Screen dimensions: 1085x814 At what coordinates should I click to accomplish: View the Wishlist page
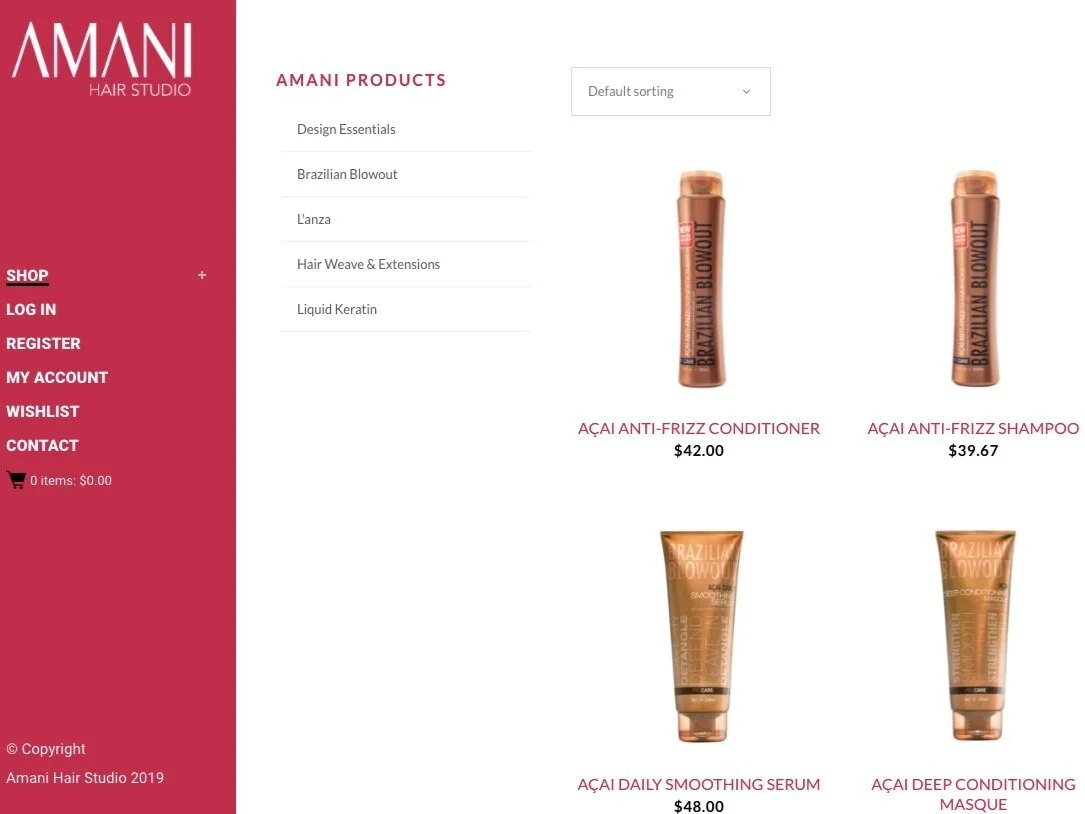pyautogui.click(x=42, y=411)
